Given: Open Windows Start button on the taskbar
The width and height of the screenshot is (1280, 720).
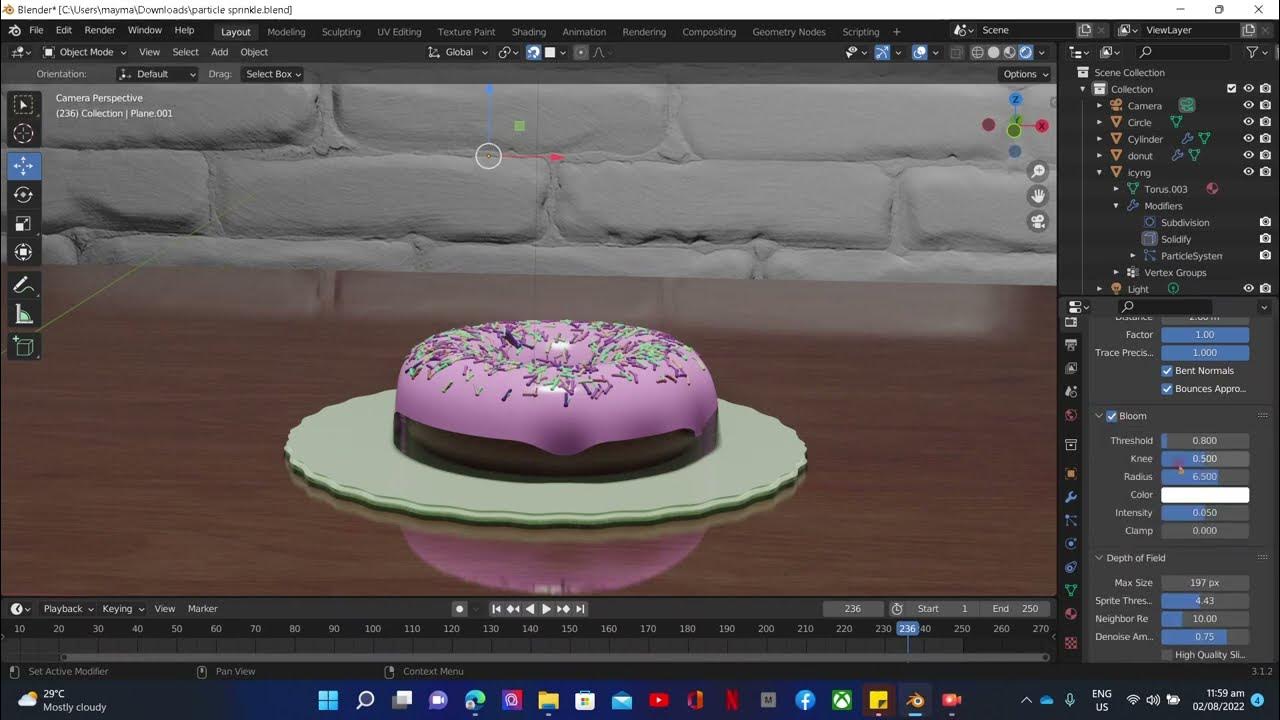Looking at the screenshot, I should (328, 700).
